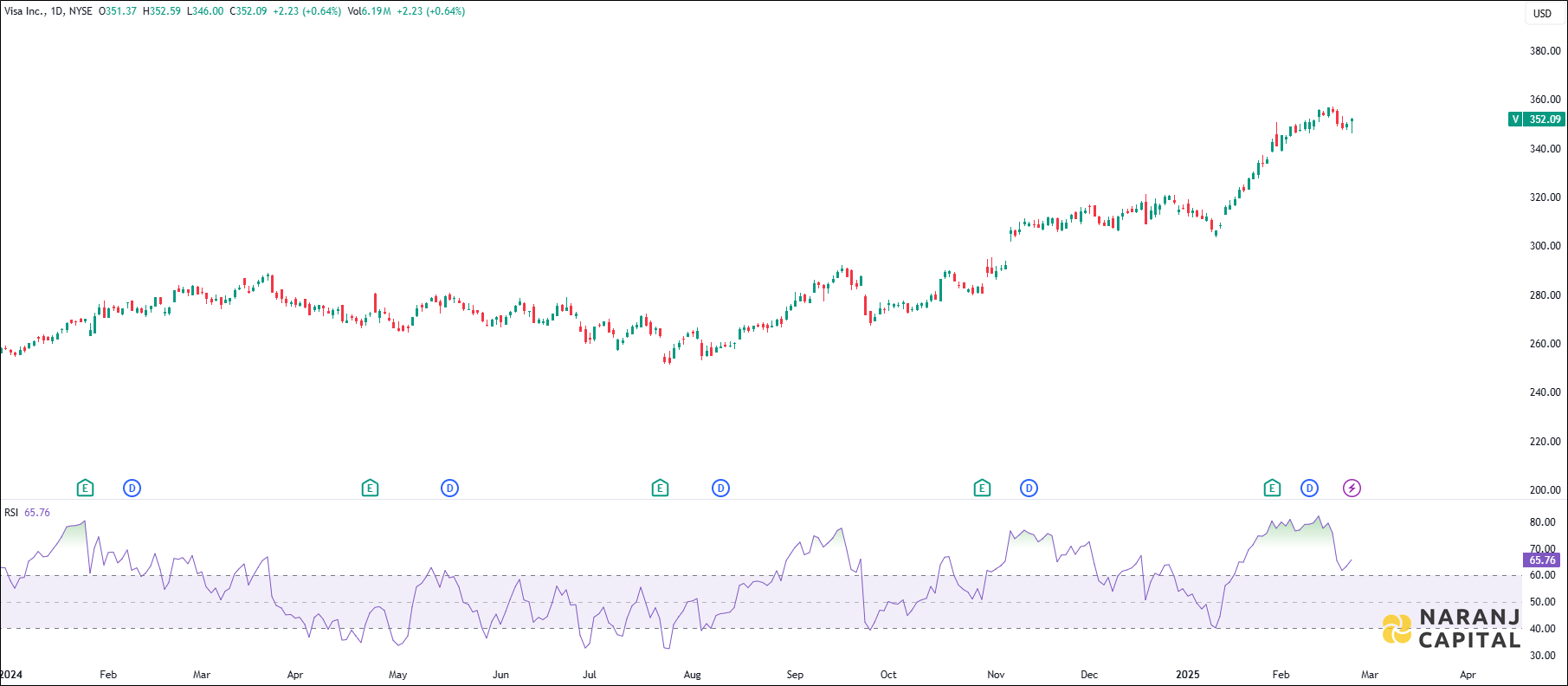
Task: Click the 340.00 price axis label
Action: click(1545, 149)
